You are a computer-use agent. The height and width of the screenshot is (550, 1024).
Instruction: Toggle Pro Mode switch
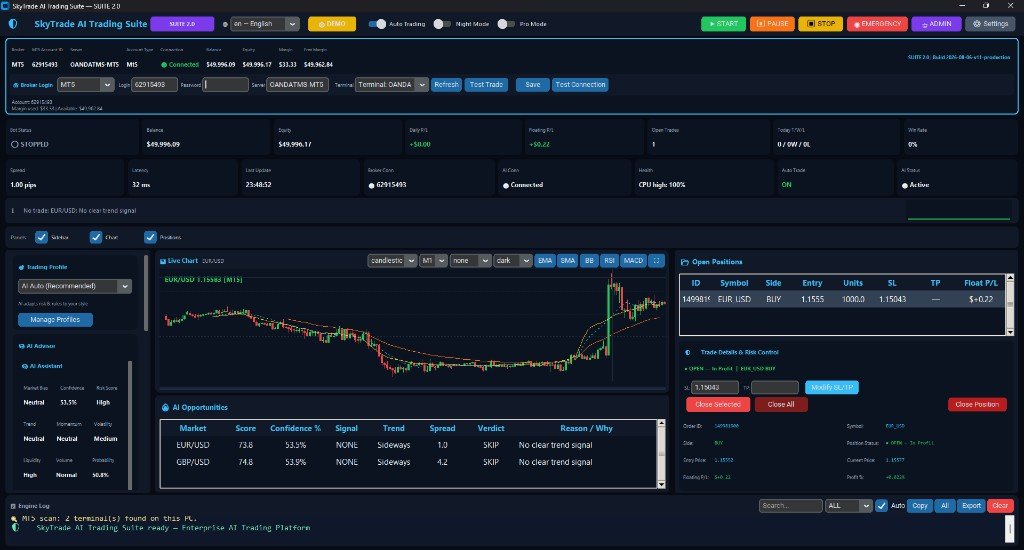[x=506, y=24]
